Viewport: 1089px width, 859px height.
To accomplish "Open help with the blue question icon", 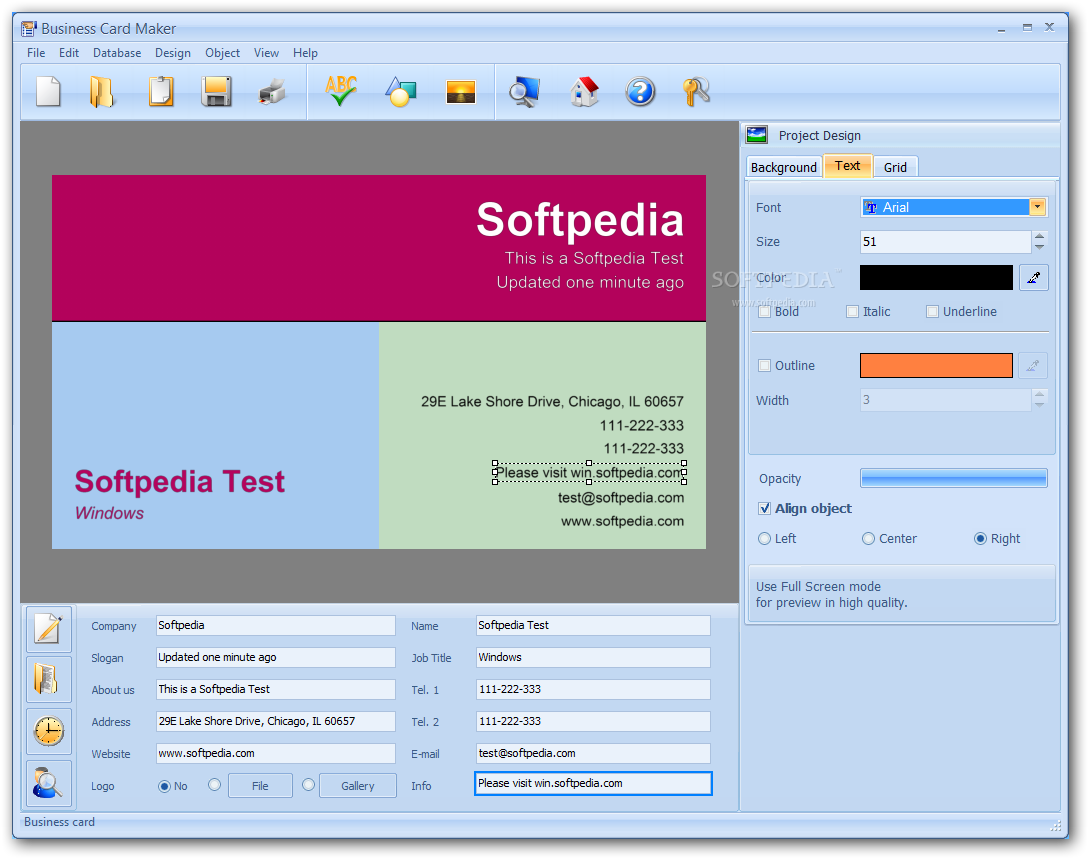I will [x=640, y=92].
